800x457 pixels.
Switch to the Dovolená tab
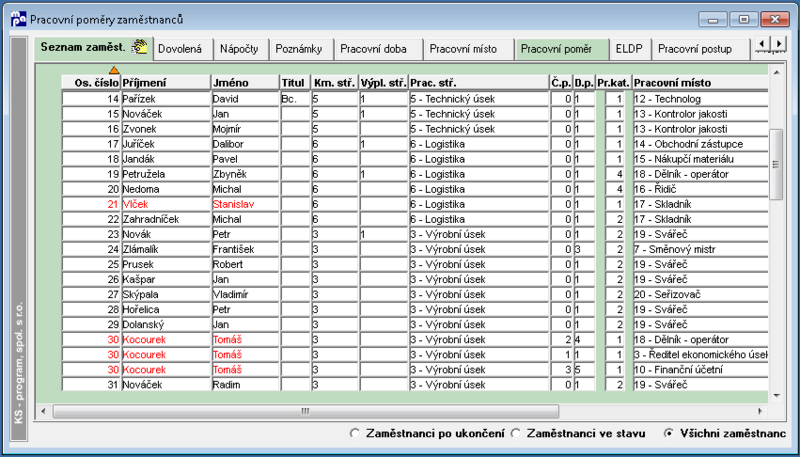[183, 49]
